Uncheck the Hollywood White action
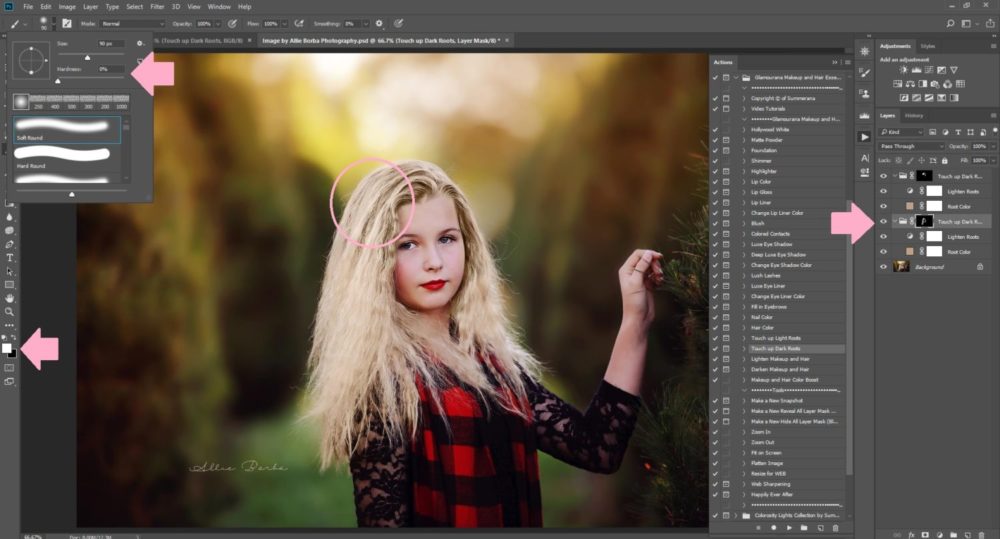 [x=715, y=129]
